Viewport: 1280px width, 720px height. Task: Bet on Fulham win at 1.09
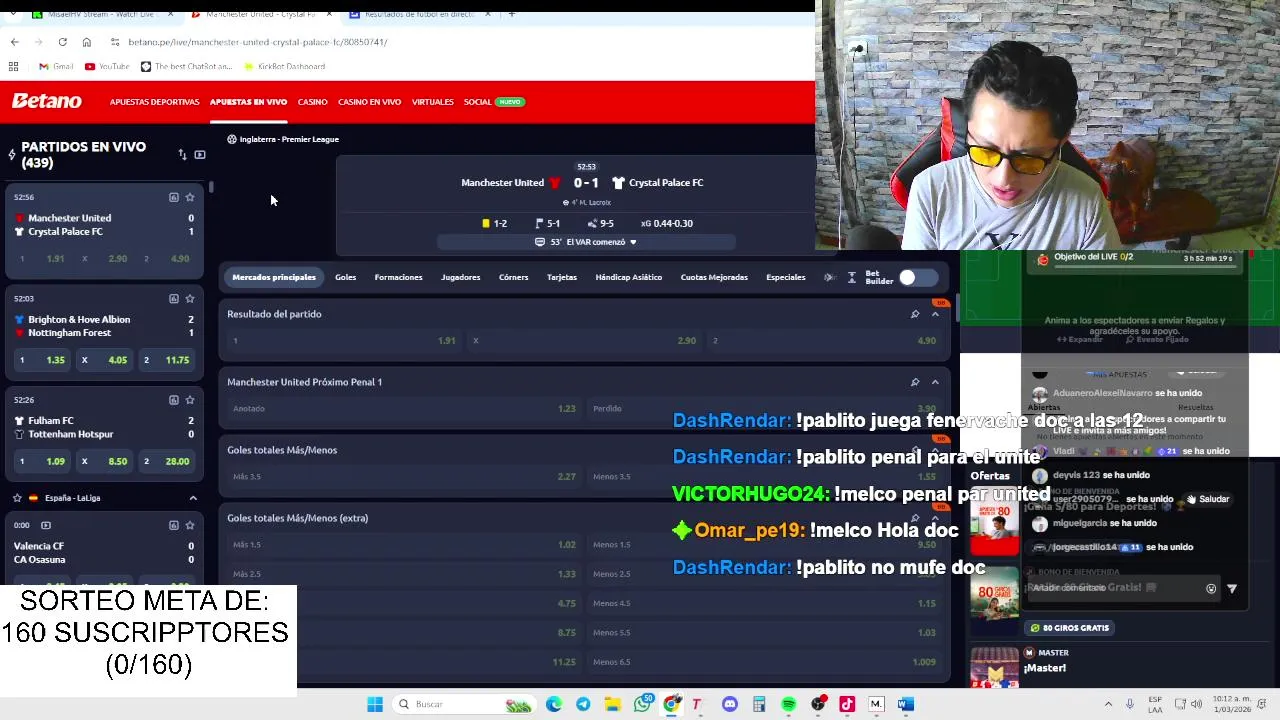[x=40, y=461]
